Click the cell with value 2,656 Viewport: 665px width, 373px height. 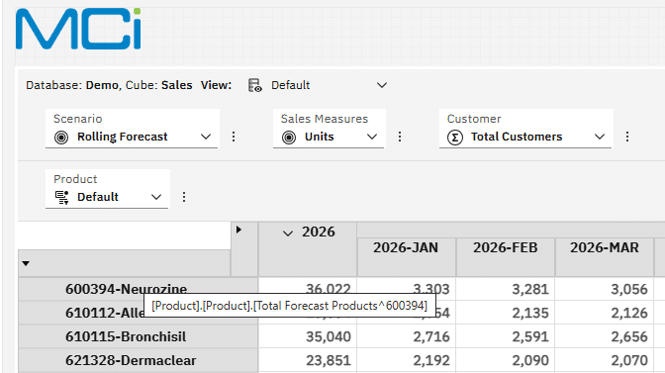click(x=604, y=337)
